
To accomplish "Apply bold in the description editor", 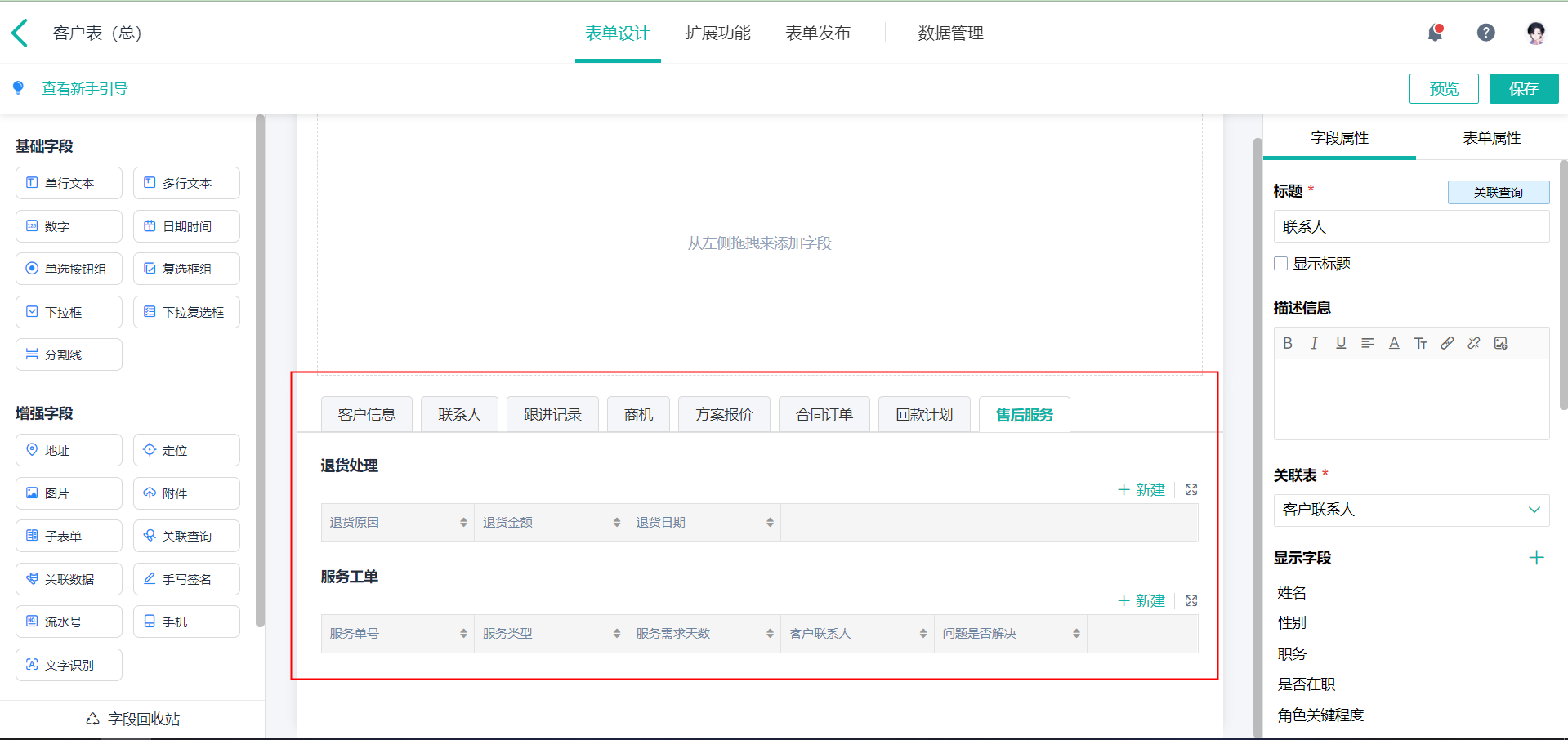I will 1288,343.
